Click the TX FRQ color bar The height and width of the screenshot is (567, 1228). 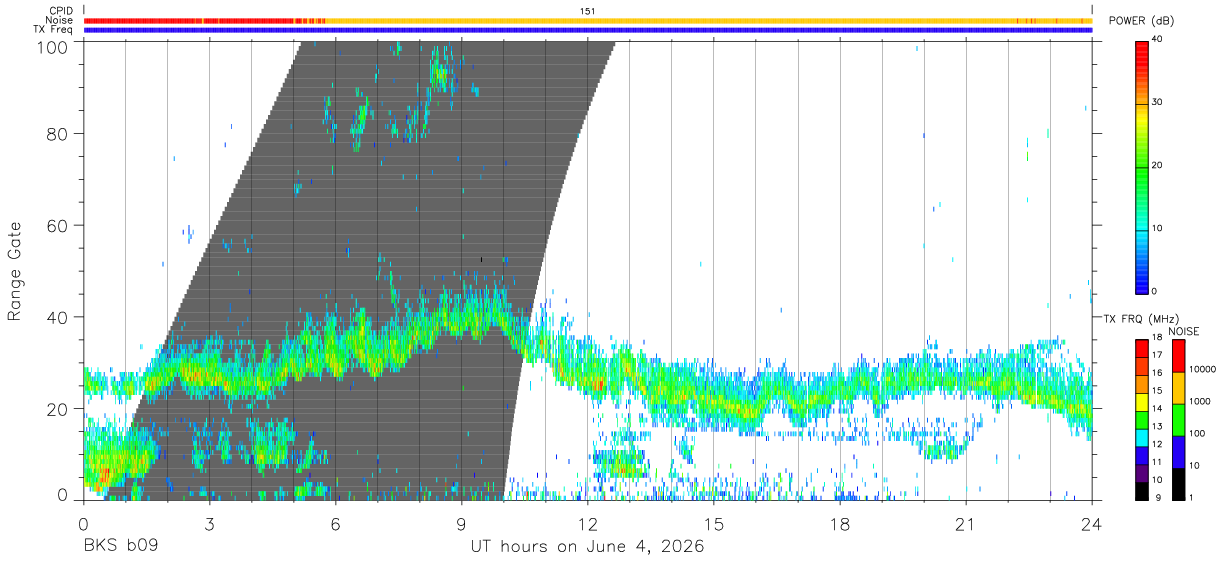1141,419
